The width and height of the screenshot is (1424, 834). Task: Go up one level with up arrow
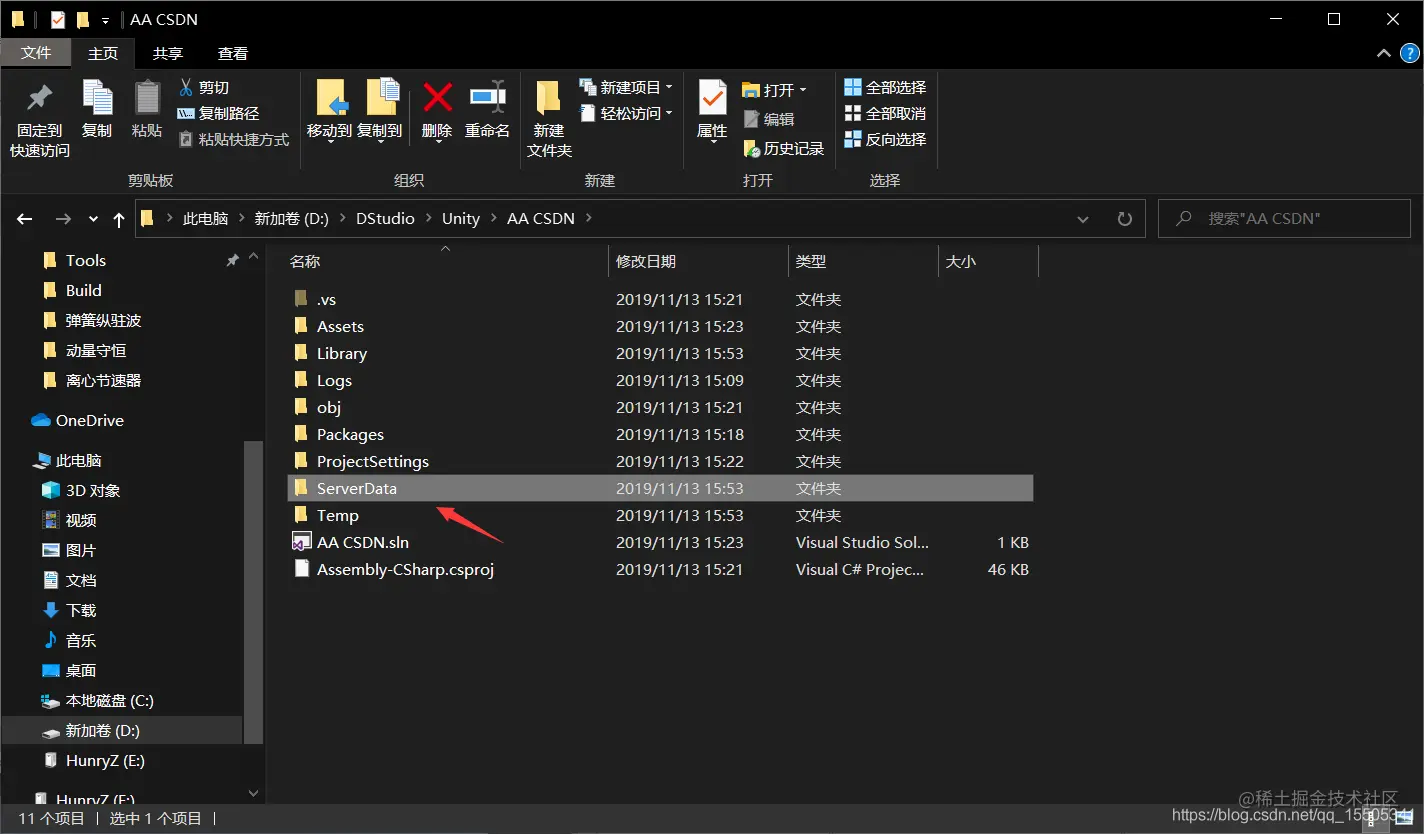[119, 218]
